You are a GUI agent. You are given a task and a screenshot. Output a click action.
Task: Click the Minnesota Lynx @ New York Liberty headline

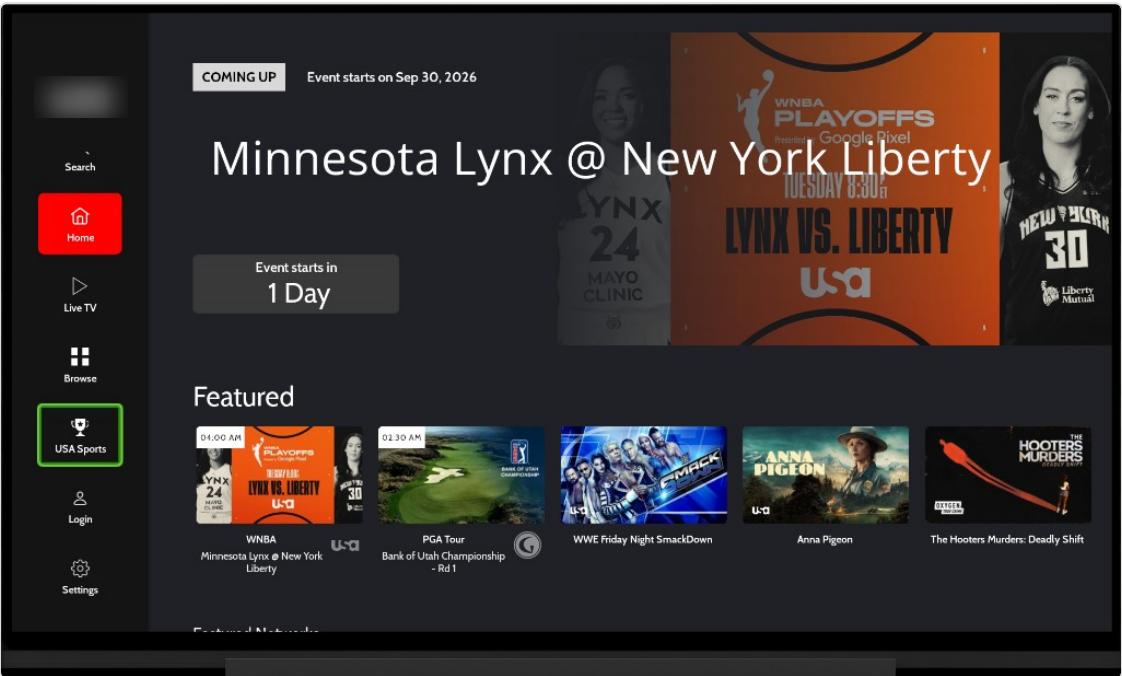(600, 159)
